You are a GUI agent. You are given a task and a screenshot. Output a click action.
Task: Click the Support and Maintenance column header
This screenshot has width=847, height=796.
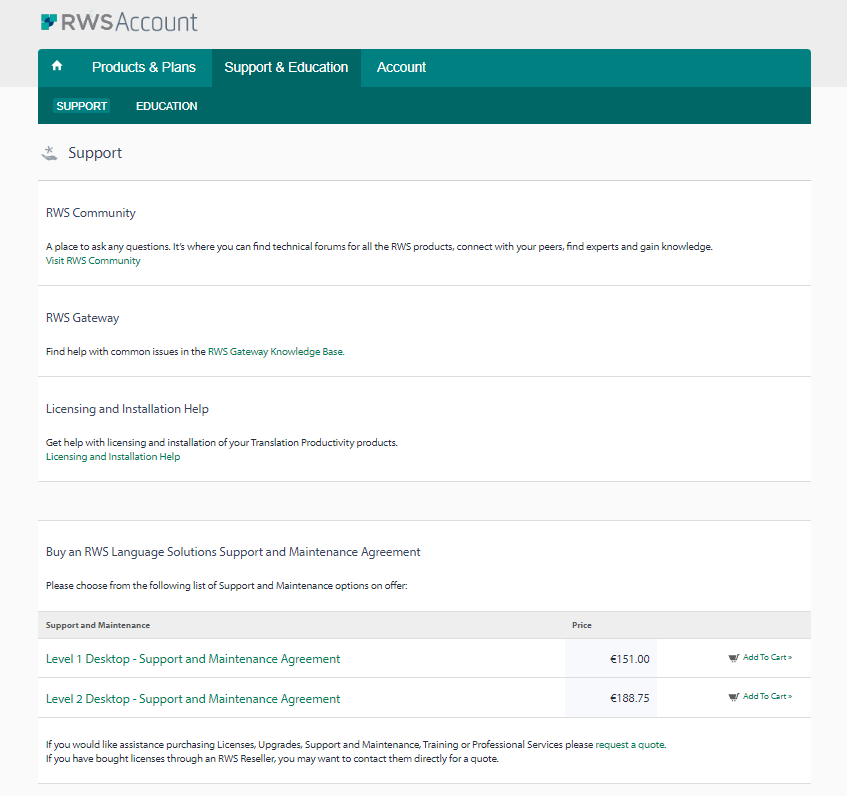(98, 625)
